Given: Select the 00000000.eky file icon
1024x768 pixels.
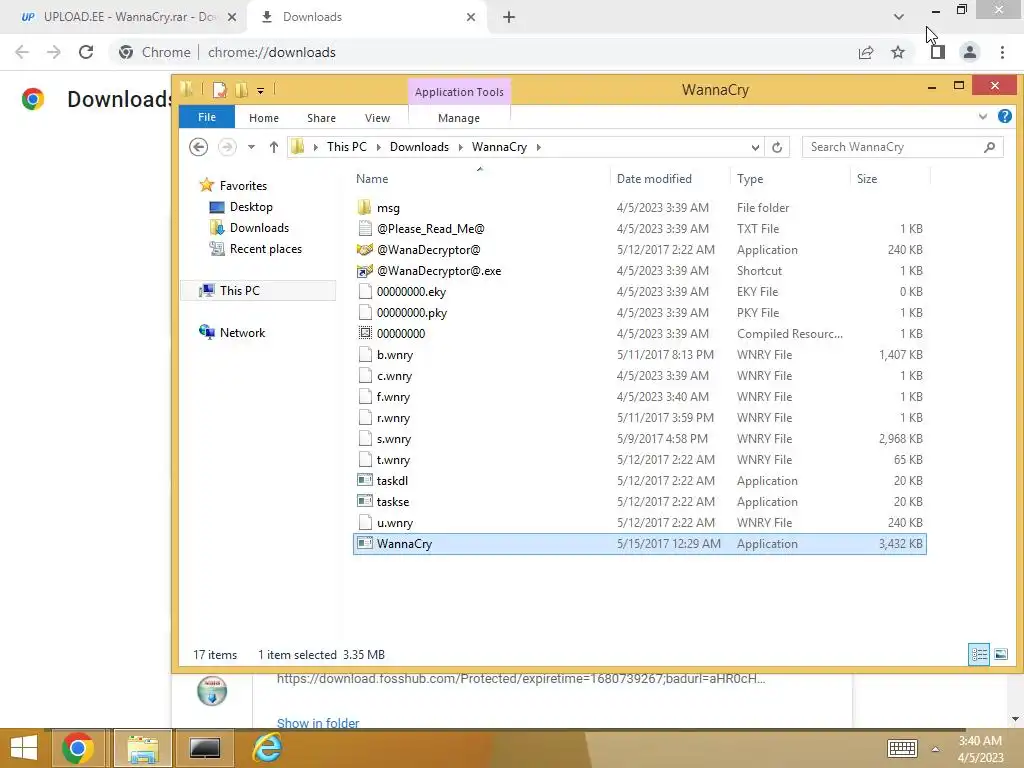Looking at the screenshot, I should click(365, 291).
